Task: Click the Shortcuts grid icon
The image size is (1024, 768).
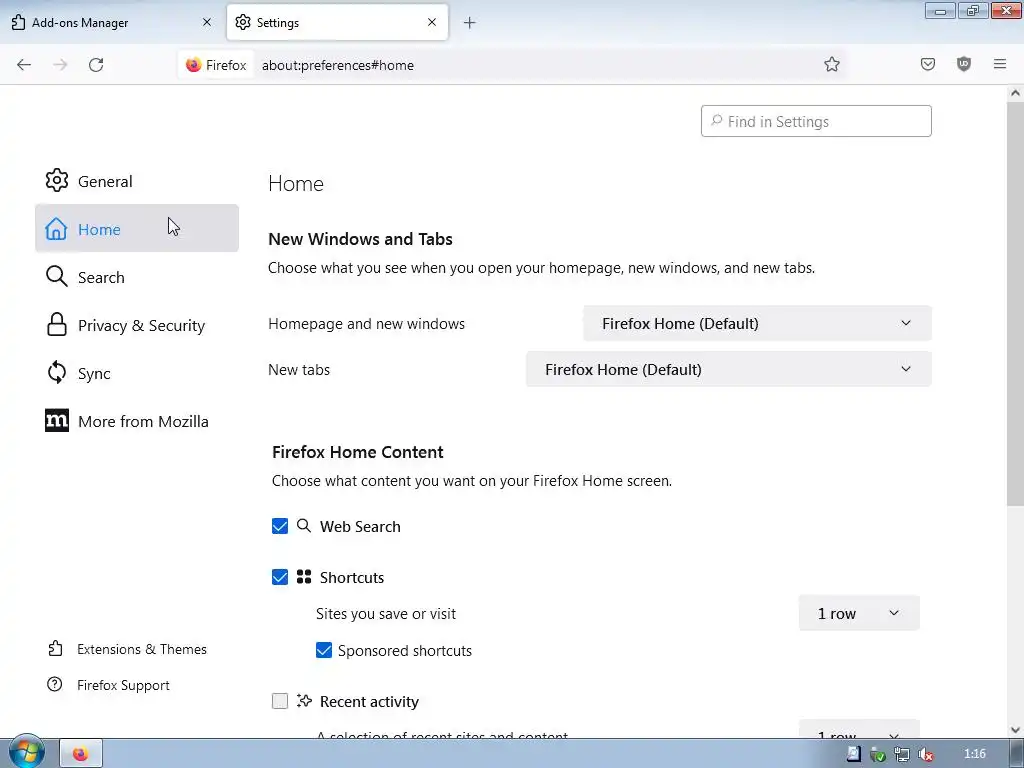Action: [x=304, y=577]
